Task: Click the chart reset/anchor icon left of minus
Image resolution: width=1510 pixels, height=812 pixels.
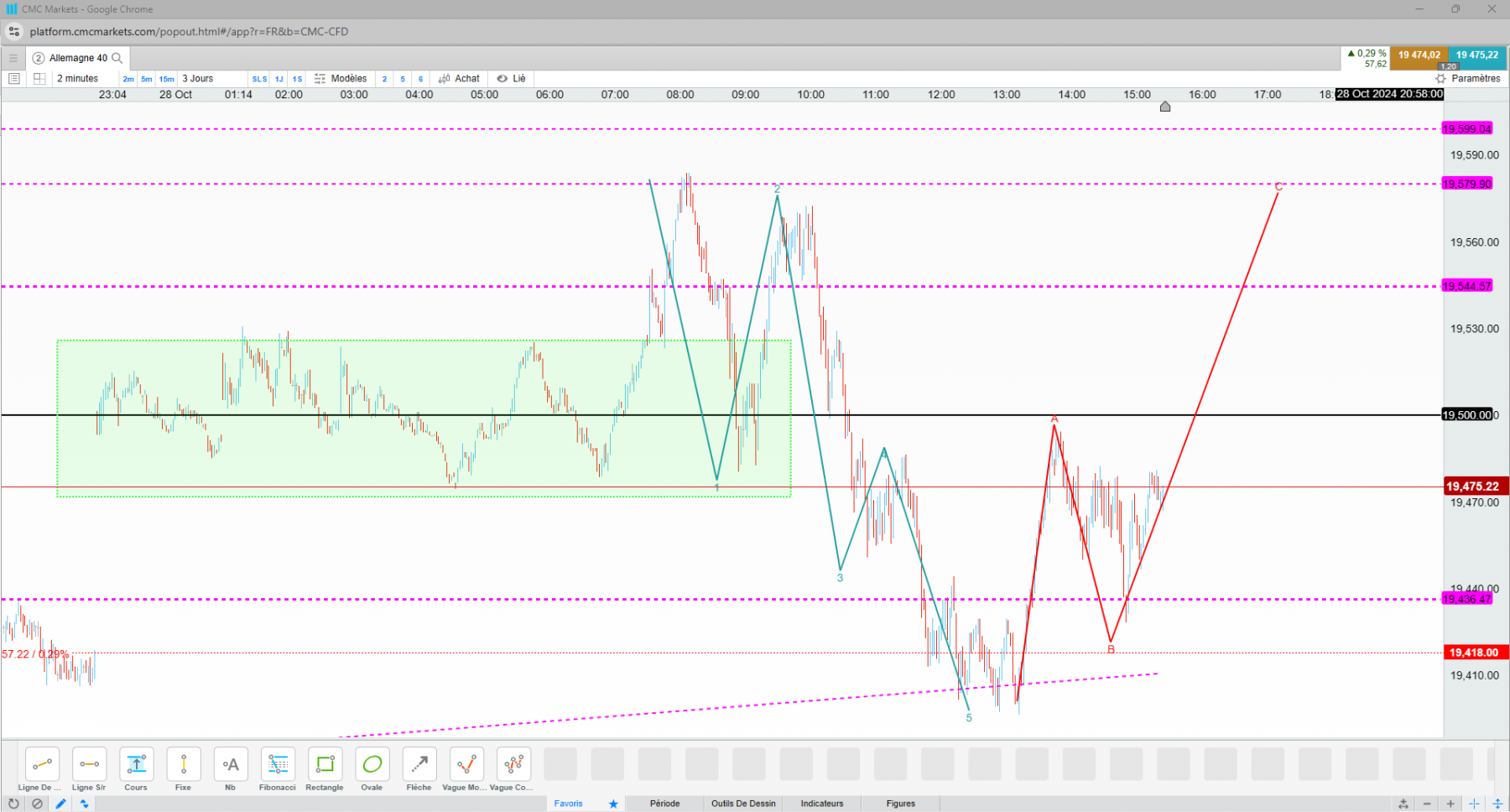Action: coord(1403,804)
